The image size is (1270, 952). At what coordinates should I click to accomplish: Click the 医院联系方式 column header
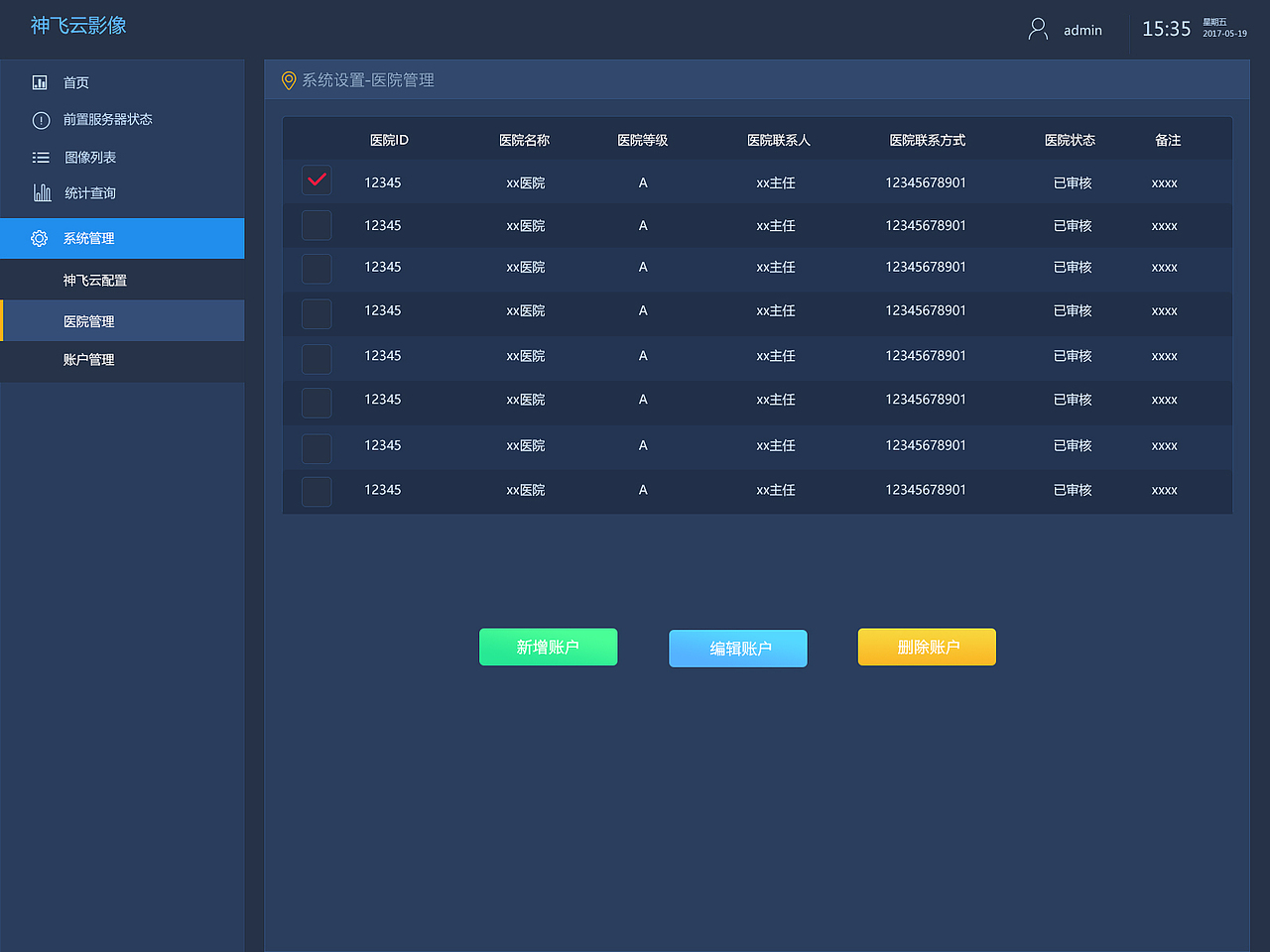click(x=928, y=140)
